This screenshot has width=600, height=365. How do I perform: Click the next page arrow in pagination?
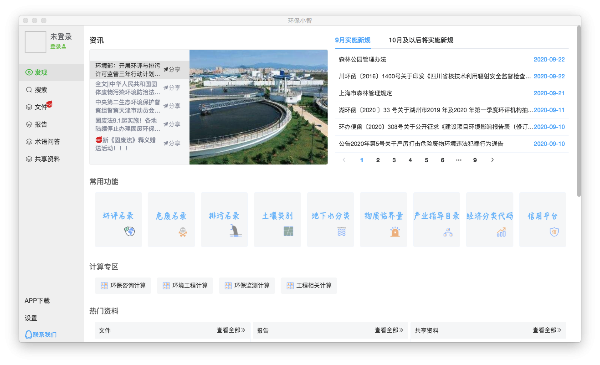pyautogui.click(x=492, y=160)
